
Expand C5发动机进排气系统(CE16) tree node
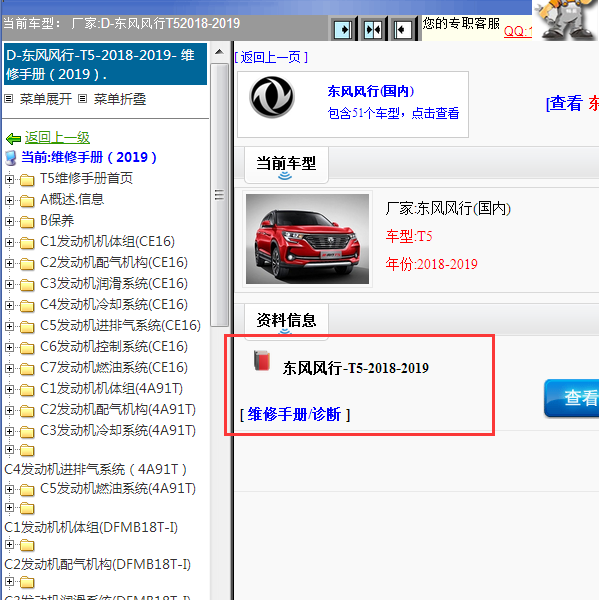9,326
